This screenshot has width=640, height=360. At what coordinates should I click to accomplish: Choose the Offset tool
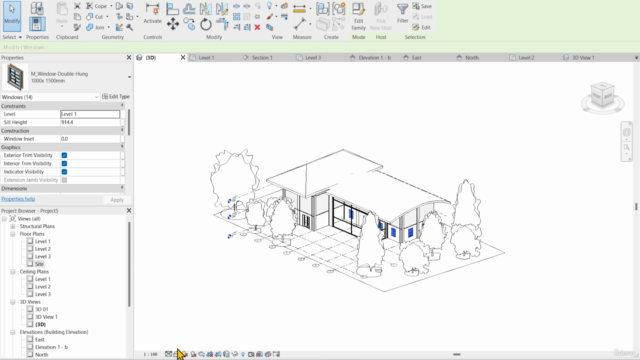[189, 8]
